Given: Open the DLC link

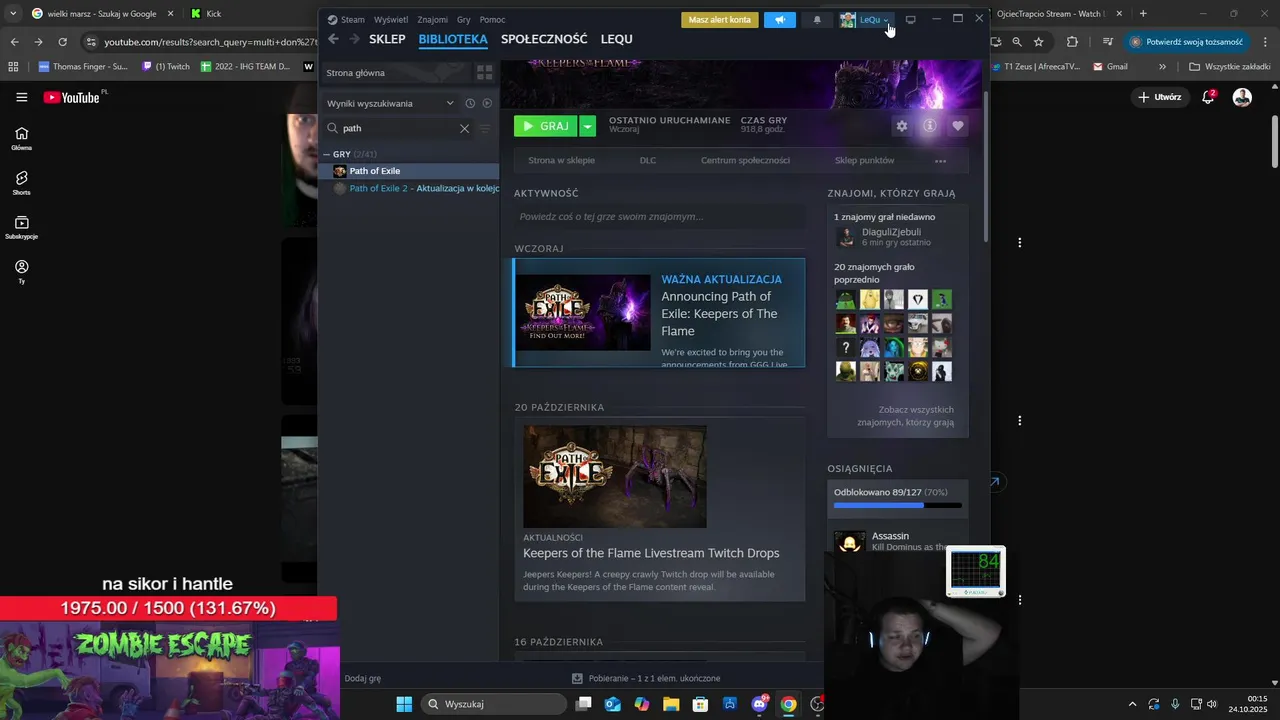Looking at the screenshot, I should [x=648, y=160].
